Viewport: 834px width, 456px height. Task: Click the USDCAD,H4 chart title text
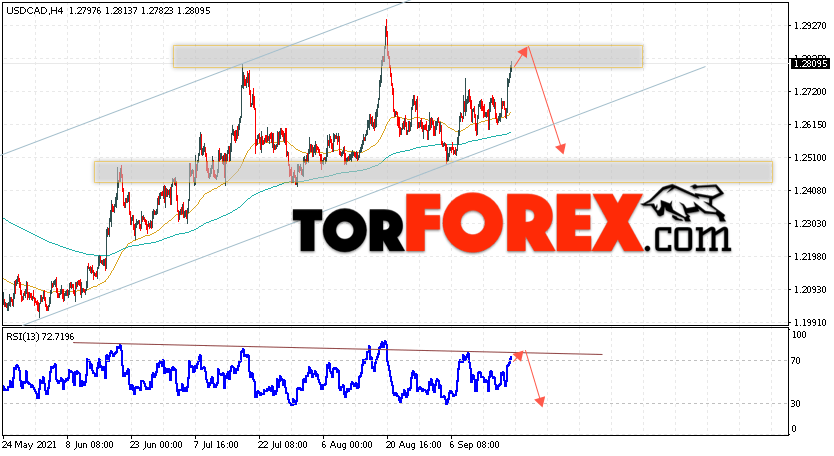point(35,10)
